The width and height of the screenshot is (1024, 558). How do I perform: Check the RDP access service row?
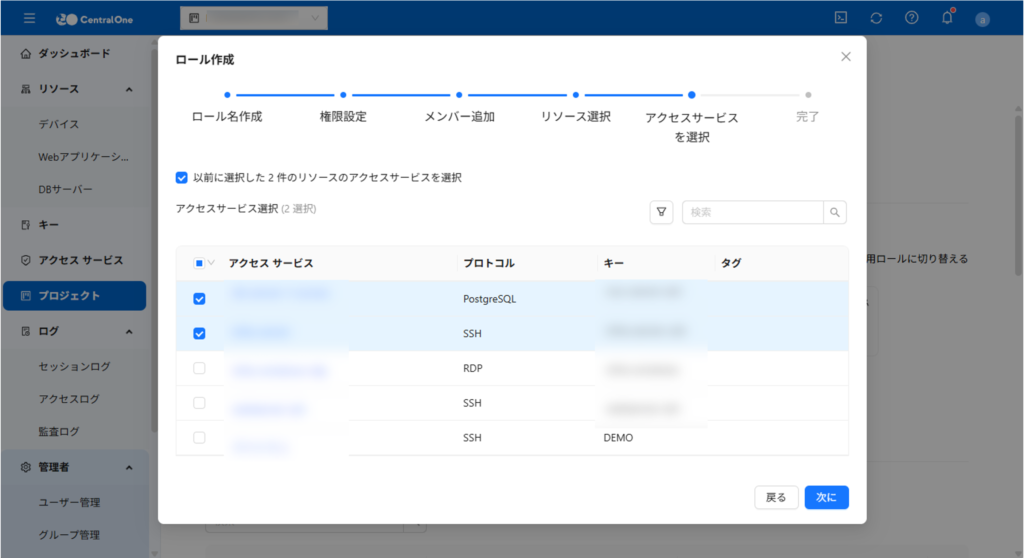tap(199, 368)
